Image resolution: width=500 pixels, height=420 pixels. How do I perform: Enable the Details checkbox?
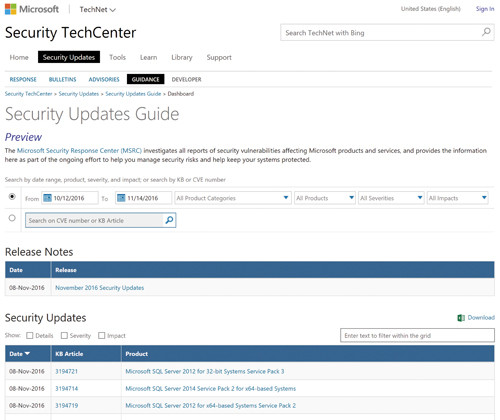click(30, 335)
